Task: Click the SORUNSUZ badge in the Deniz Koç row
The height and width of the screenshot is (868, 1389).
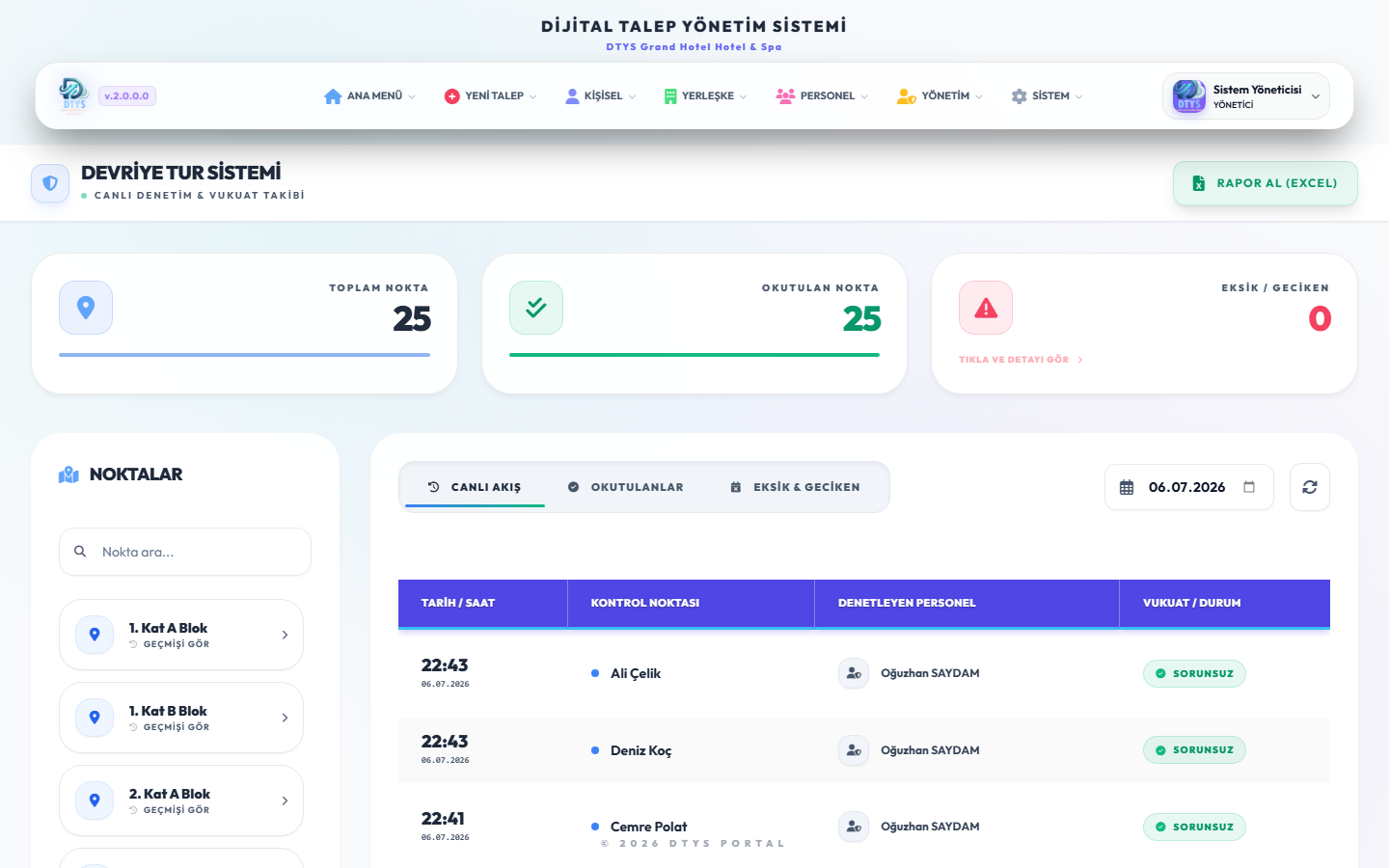Action: [1194, 750]
